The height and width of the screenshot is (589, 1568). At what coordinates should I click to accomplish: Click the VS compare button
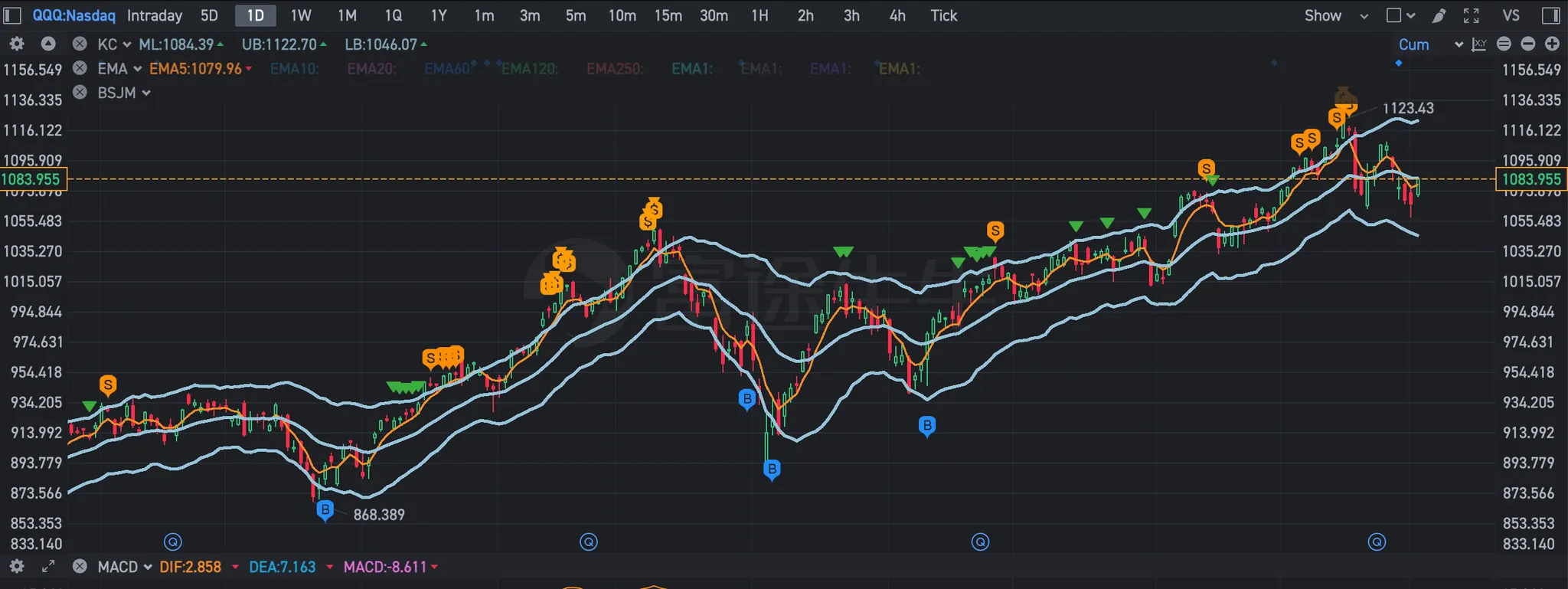pos(1511,16)
